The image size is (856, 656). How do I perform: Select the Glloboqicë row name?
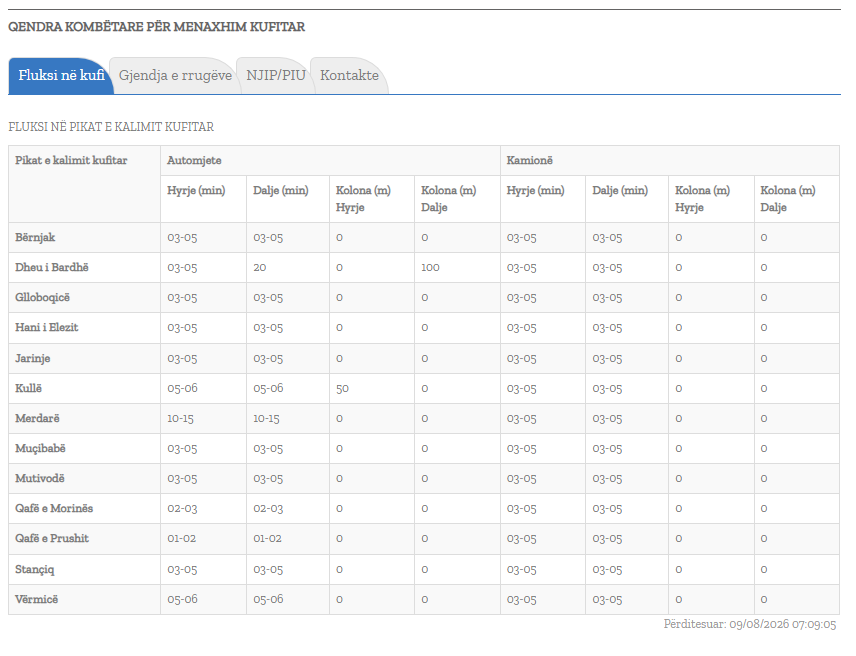43,297
